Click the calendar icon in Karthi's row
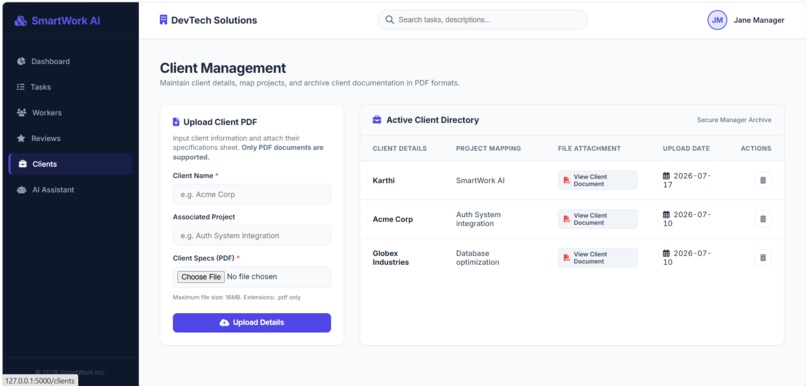Screen dimensions: 806x386 coord(666,176)
